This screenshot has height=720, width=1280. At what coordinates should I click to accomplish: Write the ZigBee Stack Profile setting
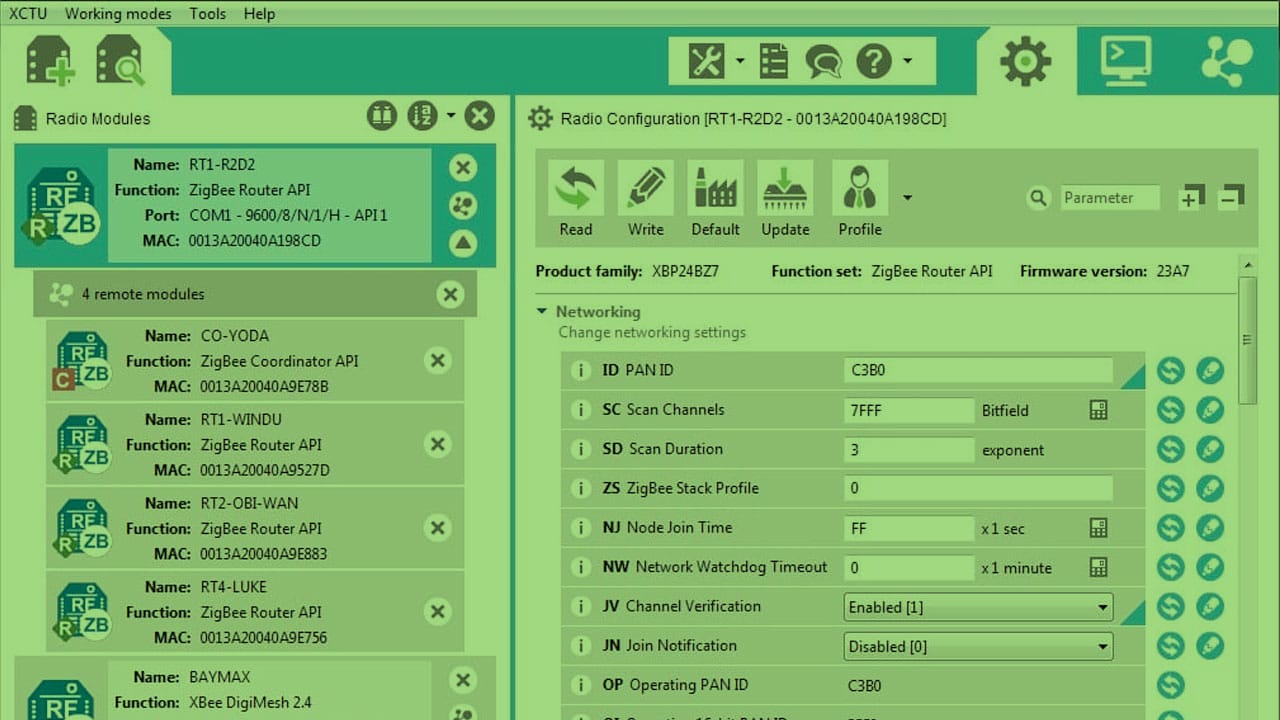[x=1210, y=488]
